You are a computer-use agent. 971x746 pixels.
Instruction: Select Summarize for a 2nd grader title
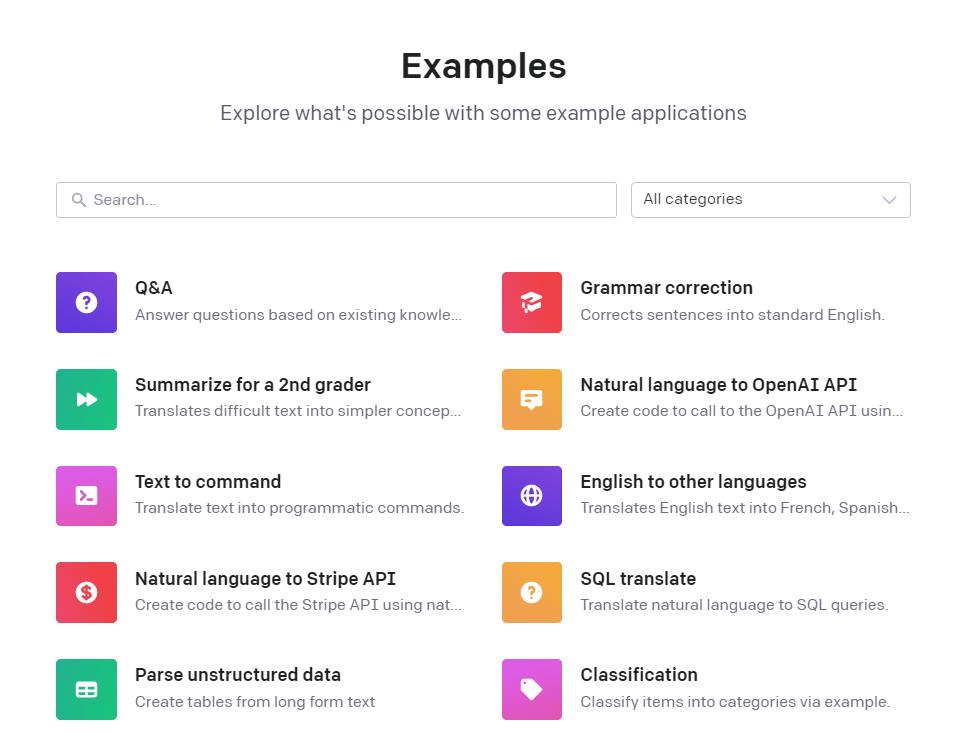click(x=252, y=385)
